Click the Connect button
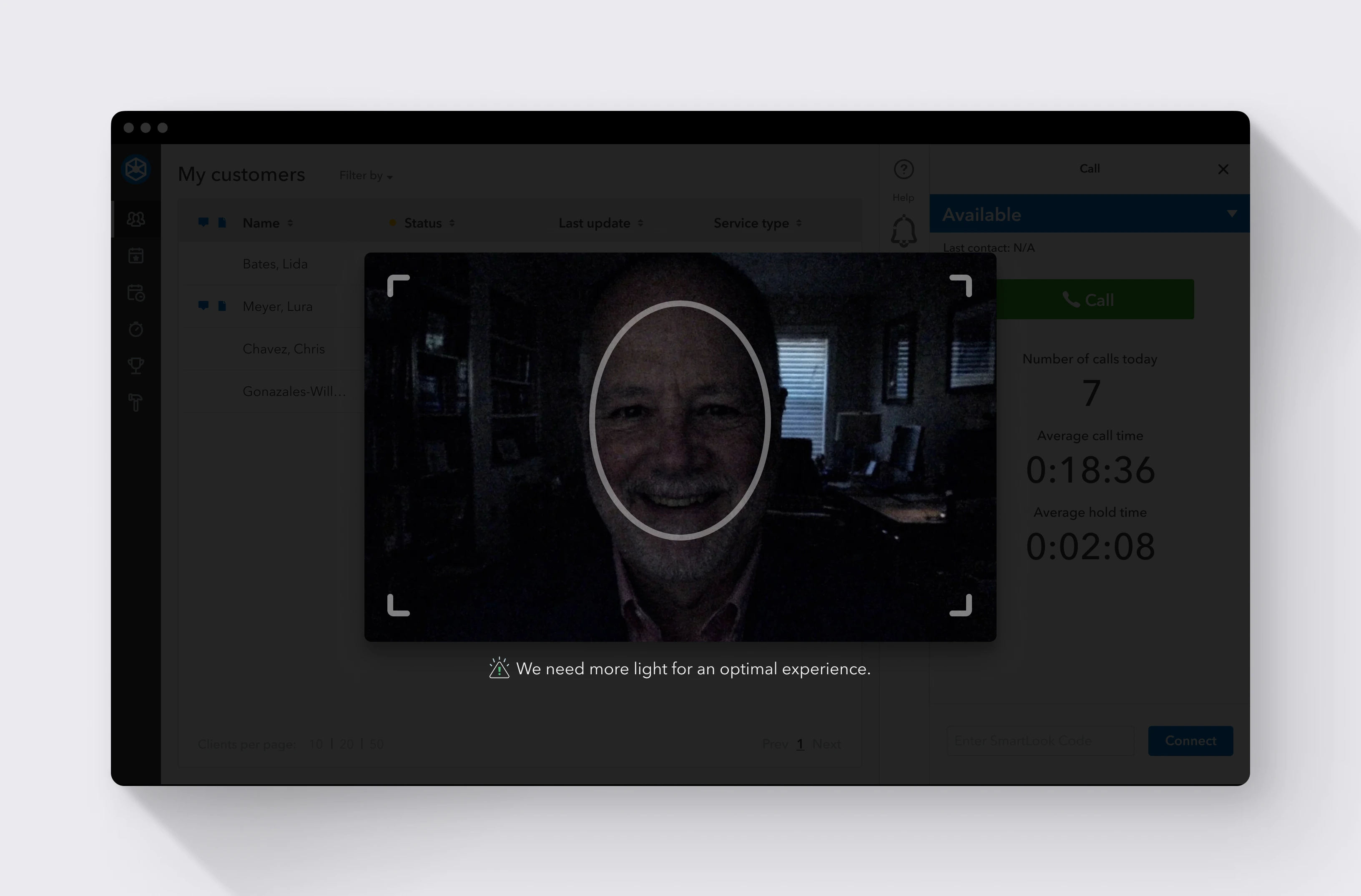This screenshot has height=896, width=1361. pyautogui.click(x=1190, y=741)
